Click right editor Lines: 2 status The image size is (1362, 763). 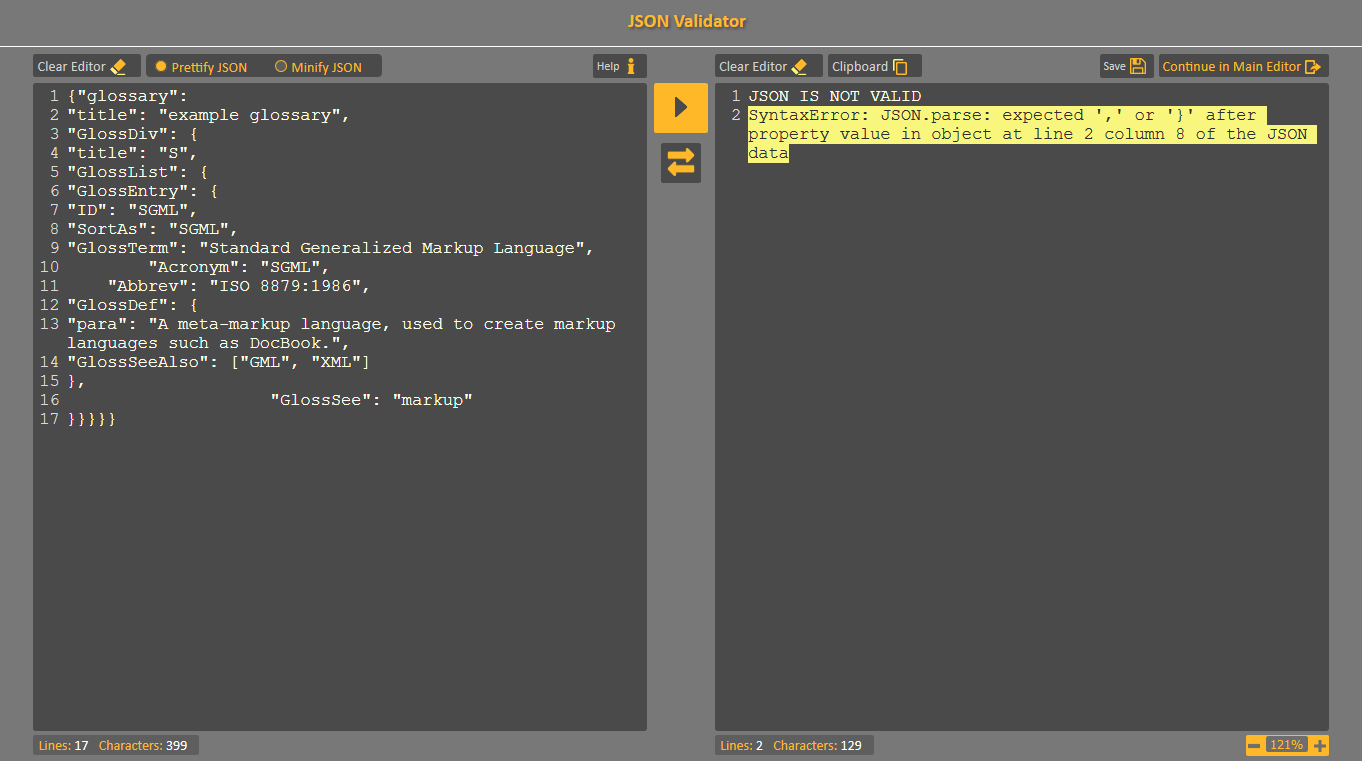tap(741, 745)
